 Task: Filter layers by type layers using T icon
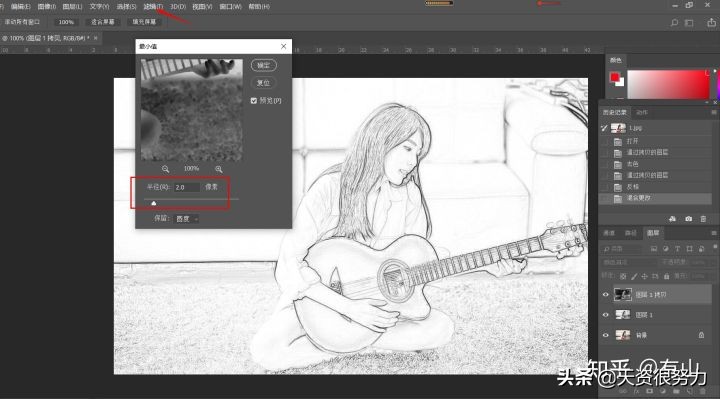(677, 248)
